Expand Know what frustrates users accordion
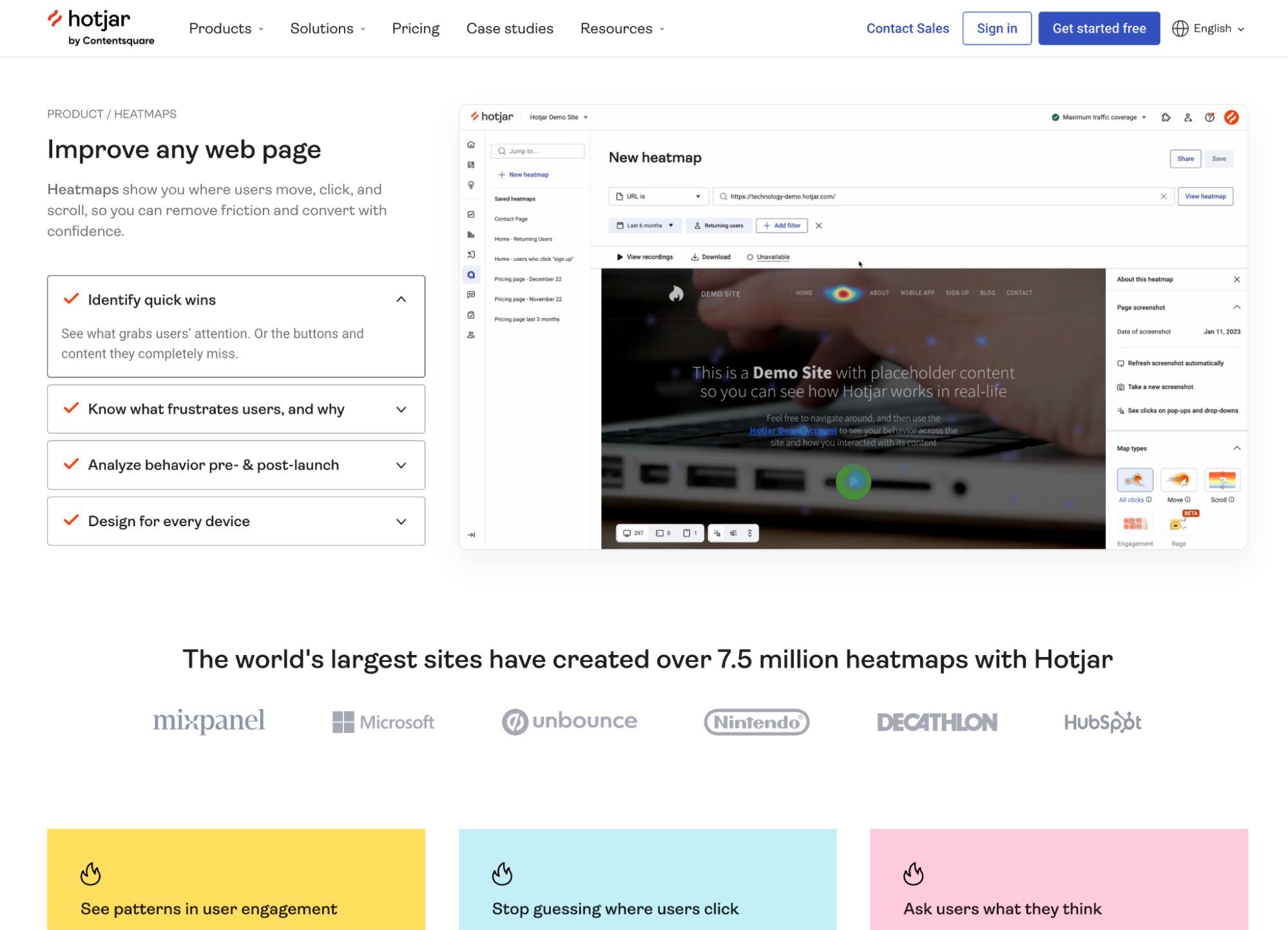The image size is (1288, 930). [x=236, y=409]
